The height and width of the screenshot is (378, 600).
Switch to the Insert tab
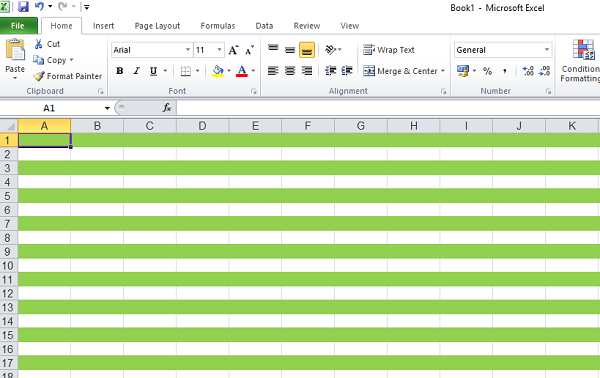click(x=103, y=26)
